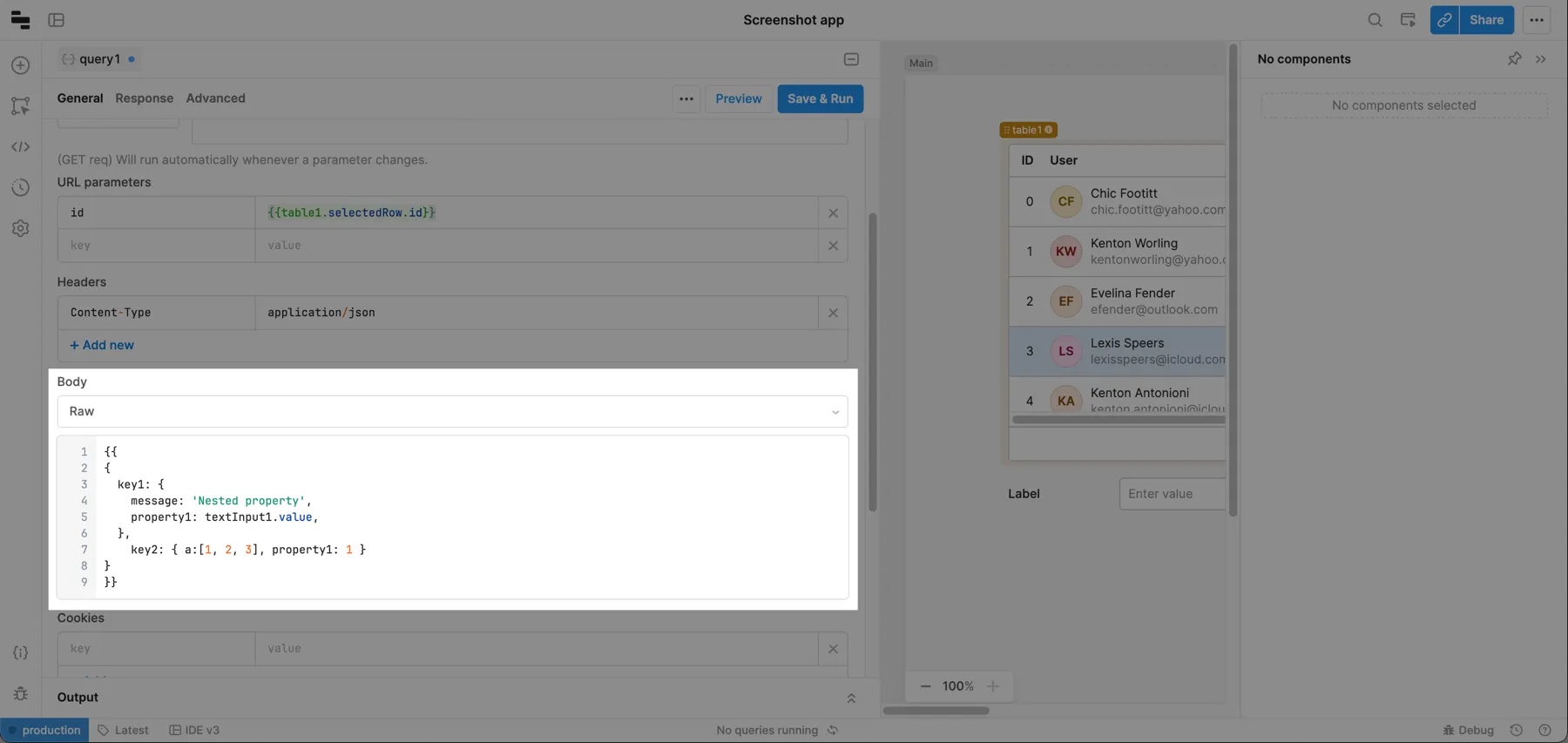Image resolution: width=1568 pixels, height=743 pixels.
Task: Remove the empty URL parameter row
Action: click(x=833, y=246)
